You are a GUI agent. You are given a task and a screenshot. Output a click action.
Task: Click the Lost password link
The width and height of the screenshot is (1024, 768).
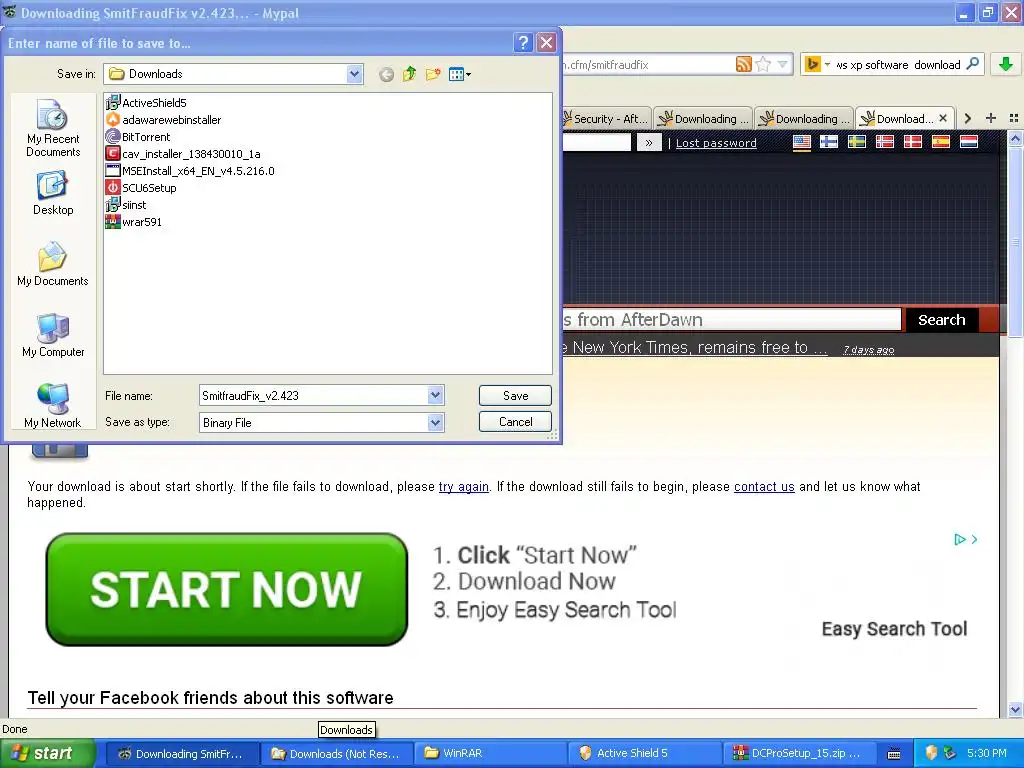point(716,143)
